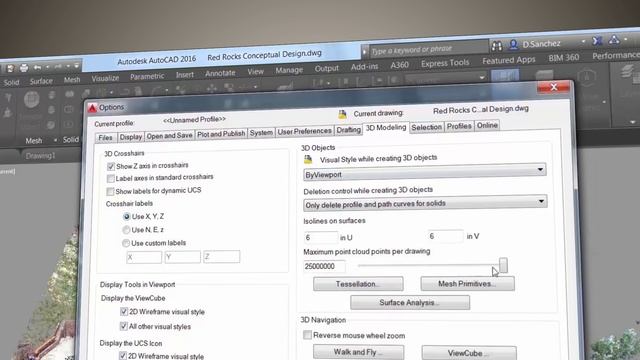
Task: Switch to the Profiles tab
Action: coord(459,126)
